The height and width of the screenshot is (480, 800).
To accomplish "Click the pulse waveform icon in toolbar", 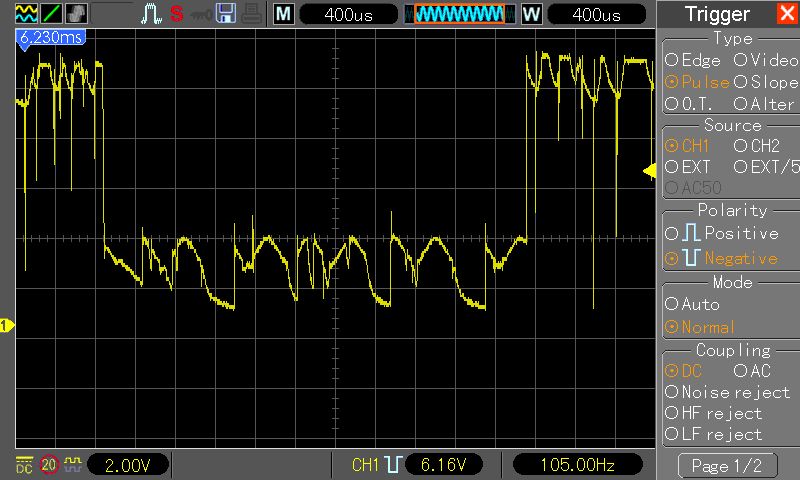I will click(x=151, y=14).
